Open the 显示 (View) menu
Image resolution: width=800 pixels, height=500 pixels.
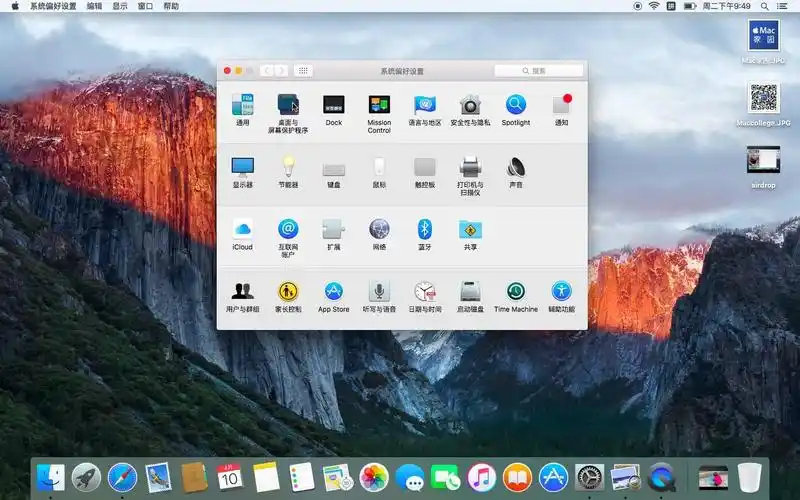[x=120, y=6]
